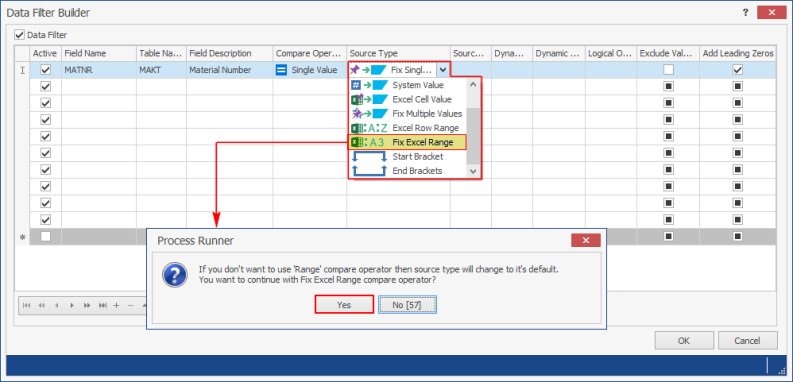
Task: Select Fix Excel Range option
Action: click(x=407, y=142)
